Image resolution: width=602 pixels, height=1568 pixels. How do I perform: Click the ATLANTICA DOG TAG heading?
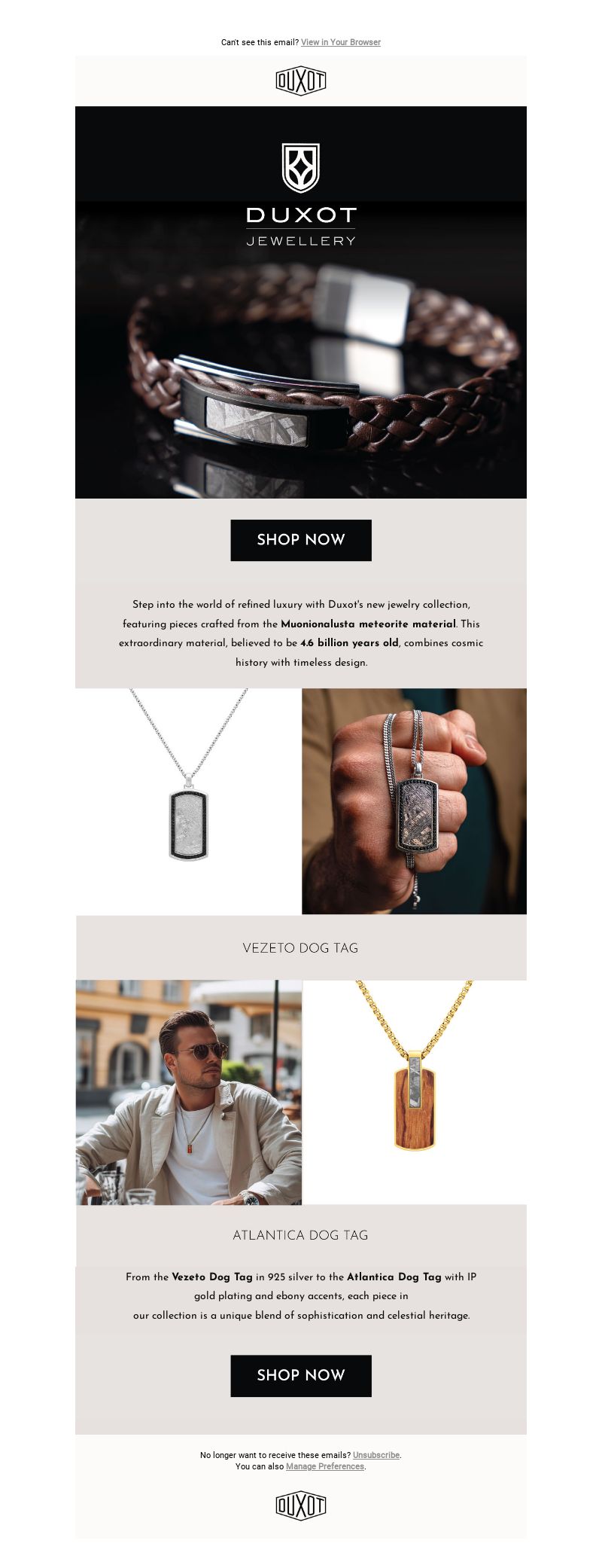[x=300, y=1235]
